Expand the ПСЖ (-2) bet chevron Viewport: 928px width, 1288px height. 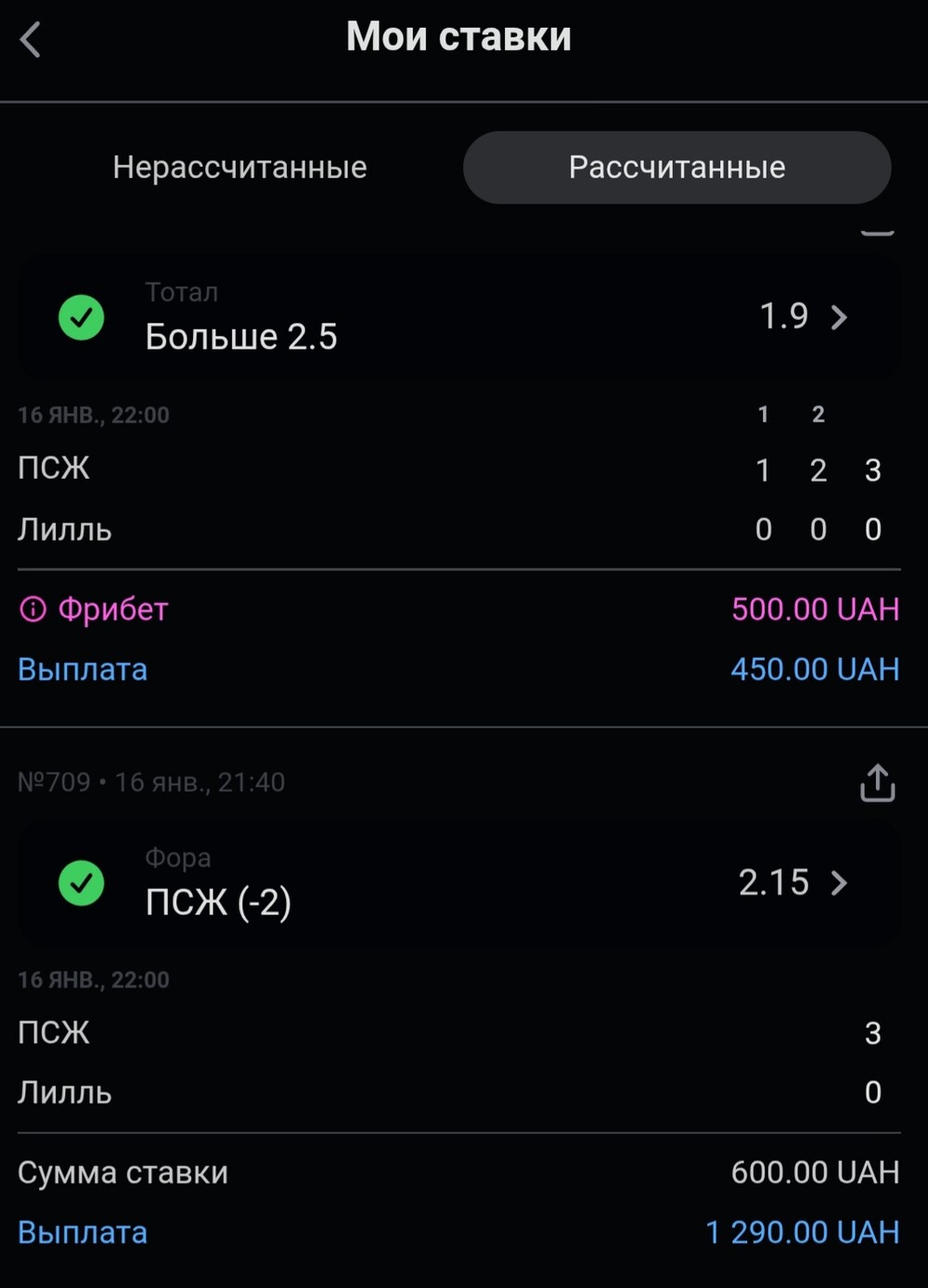[839, 882]
